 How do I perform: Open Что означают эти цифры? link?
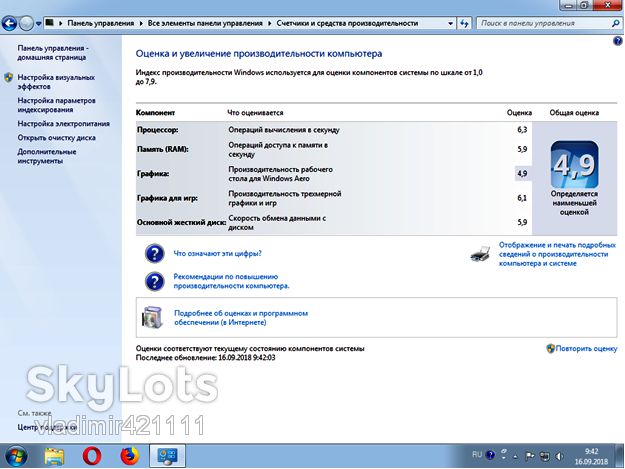[217, 253]
